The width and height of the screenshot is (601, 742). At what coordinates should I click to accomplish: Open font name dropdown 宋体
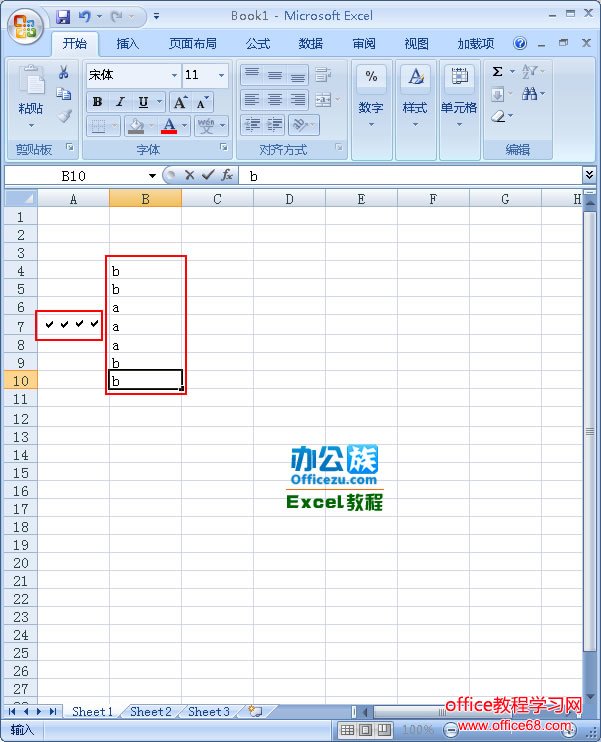coord(174,75)
